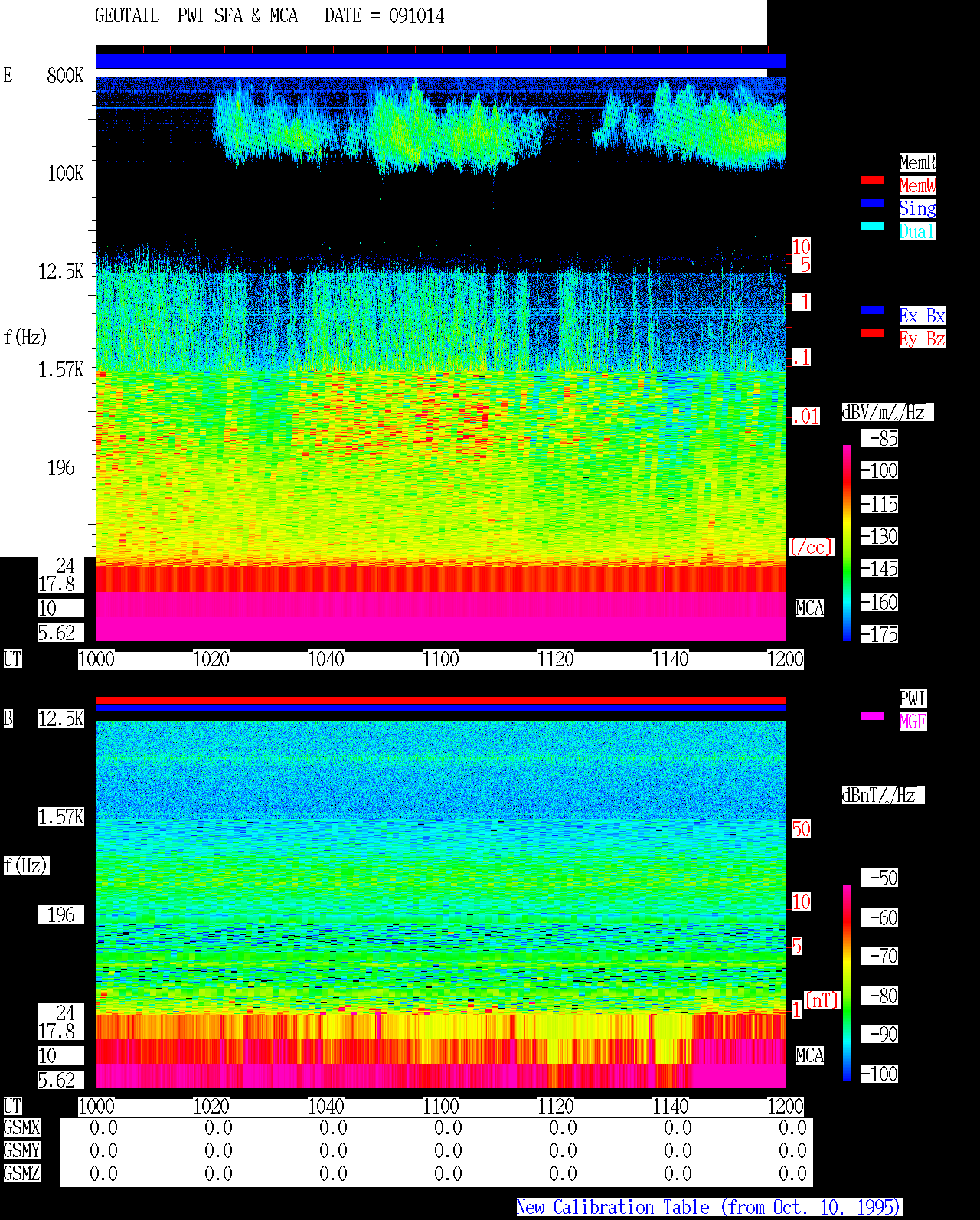Screen dimensions: 980x1220
Task: Click the Ey Bz legend label
Action: 922,339
